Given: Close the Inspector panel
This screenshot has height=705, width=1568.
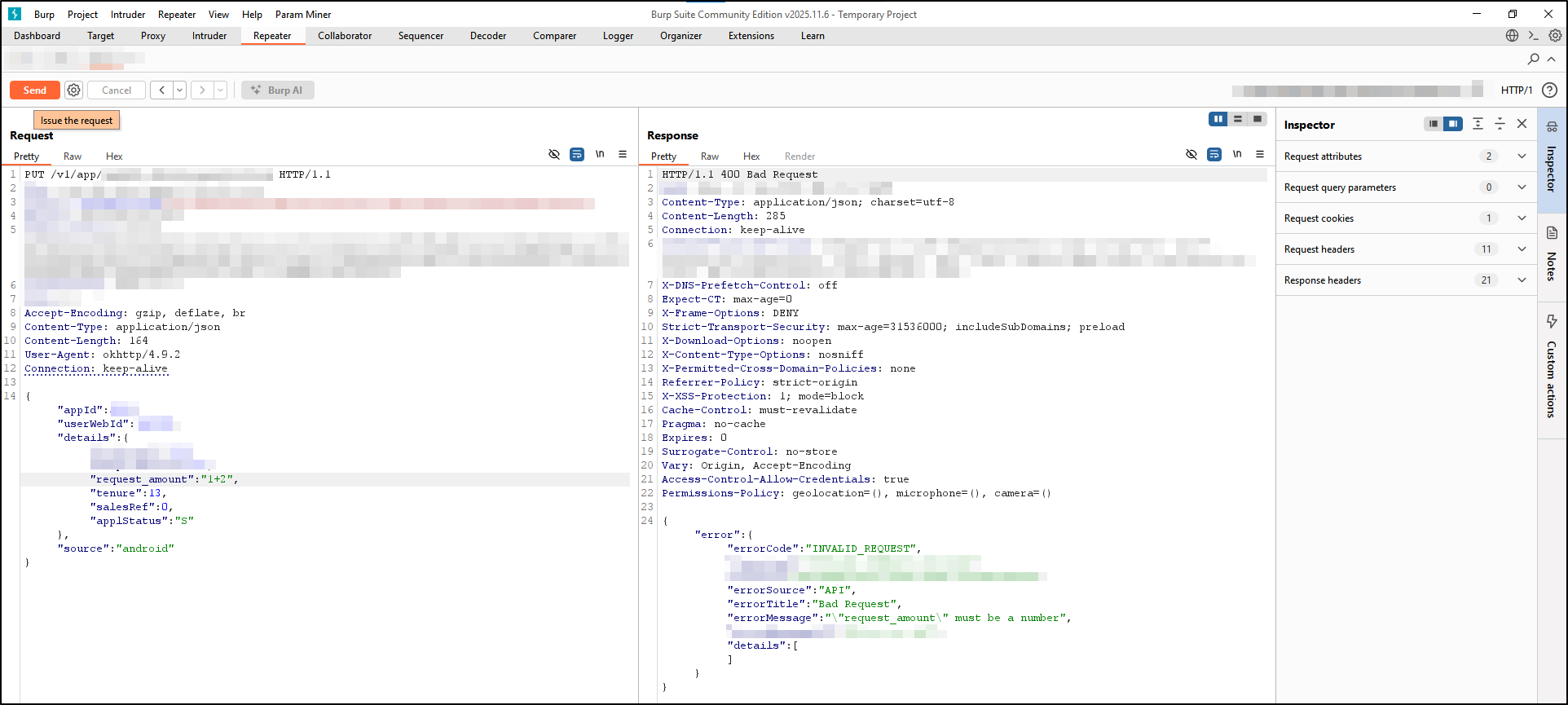Looking at the screenshot, I should pyautogui.click(x=1522, y=124).
